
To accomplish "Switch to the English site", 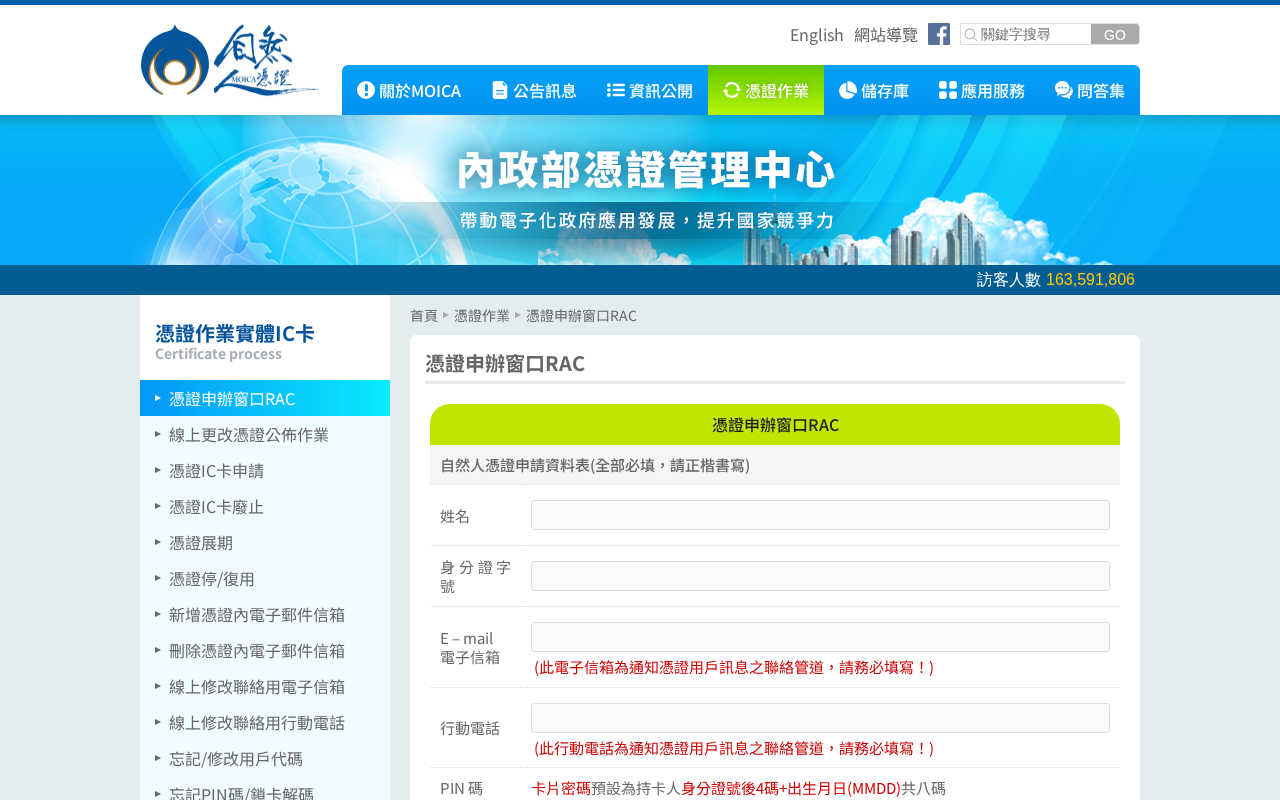I will (x=817, y=35).
